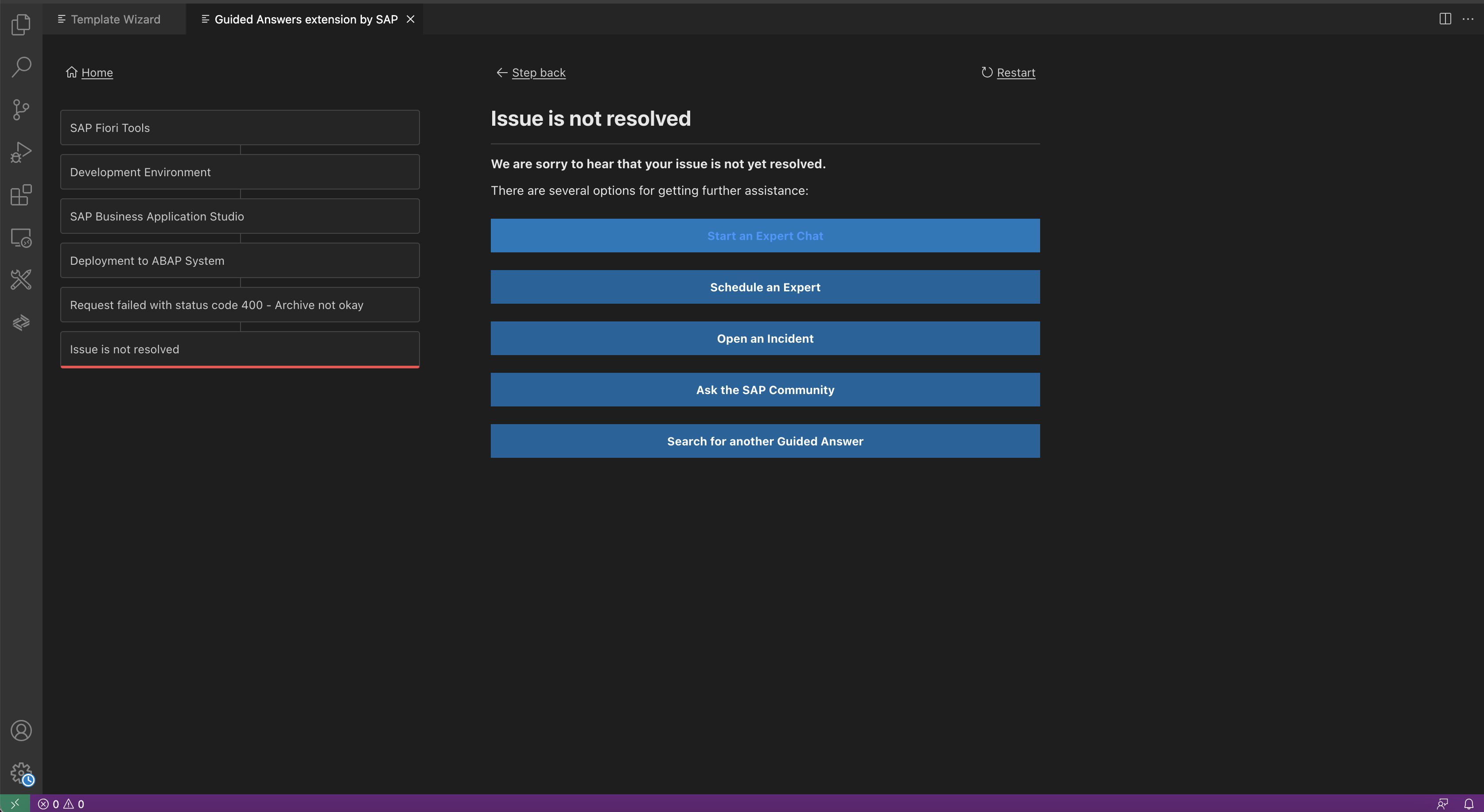This screenshot has height=812, width=1484.
Task: Open the Manage gear icon
Action: [21, 773]
